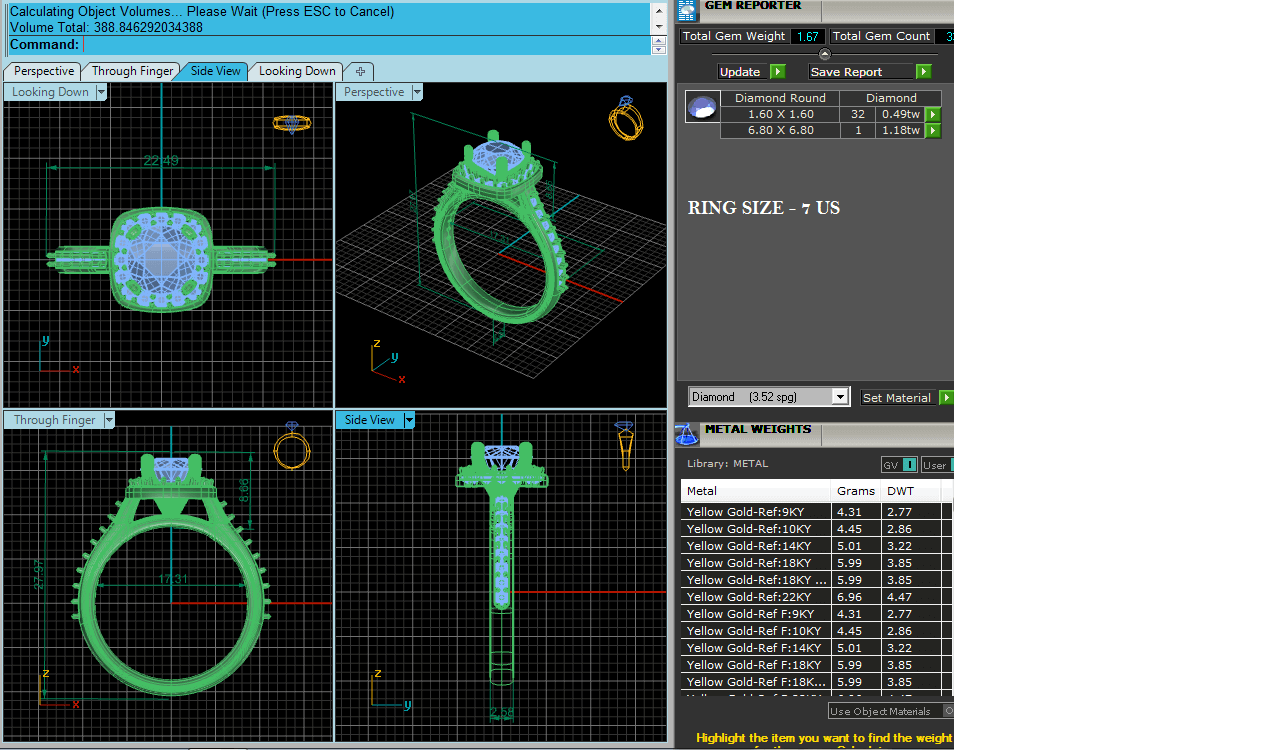This screenshot has height=750, width=1274.
Task: Select the Perspective tab
Action: point(44,71)
